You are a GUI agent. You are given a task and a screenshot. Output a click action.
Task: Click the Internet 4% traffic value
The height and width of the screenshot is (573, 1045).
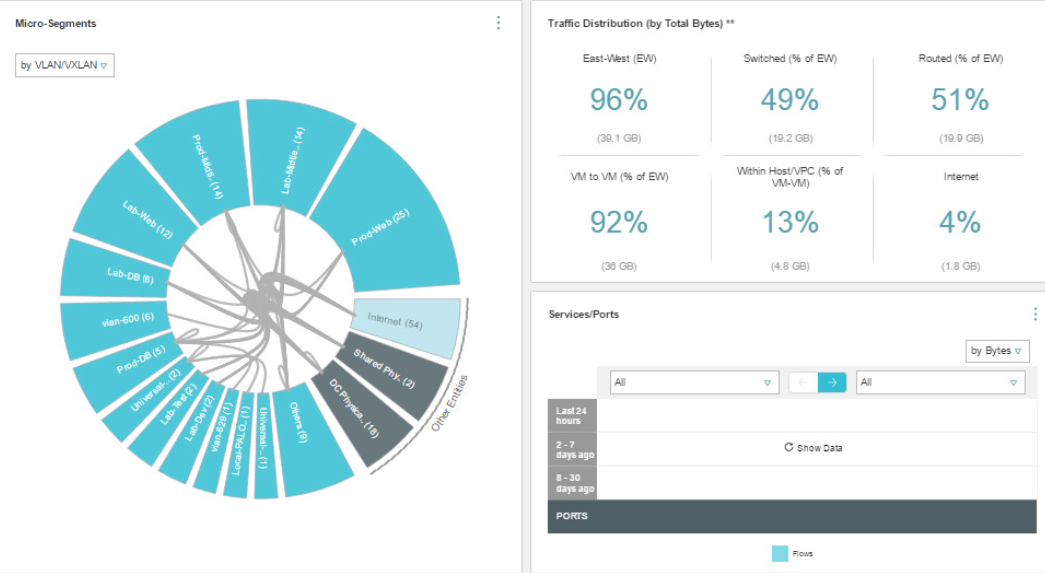[x=960, y=223]
